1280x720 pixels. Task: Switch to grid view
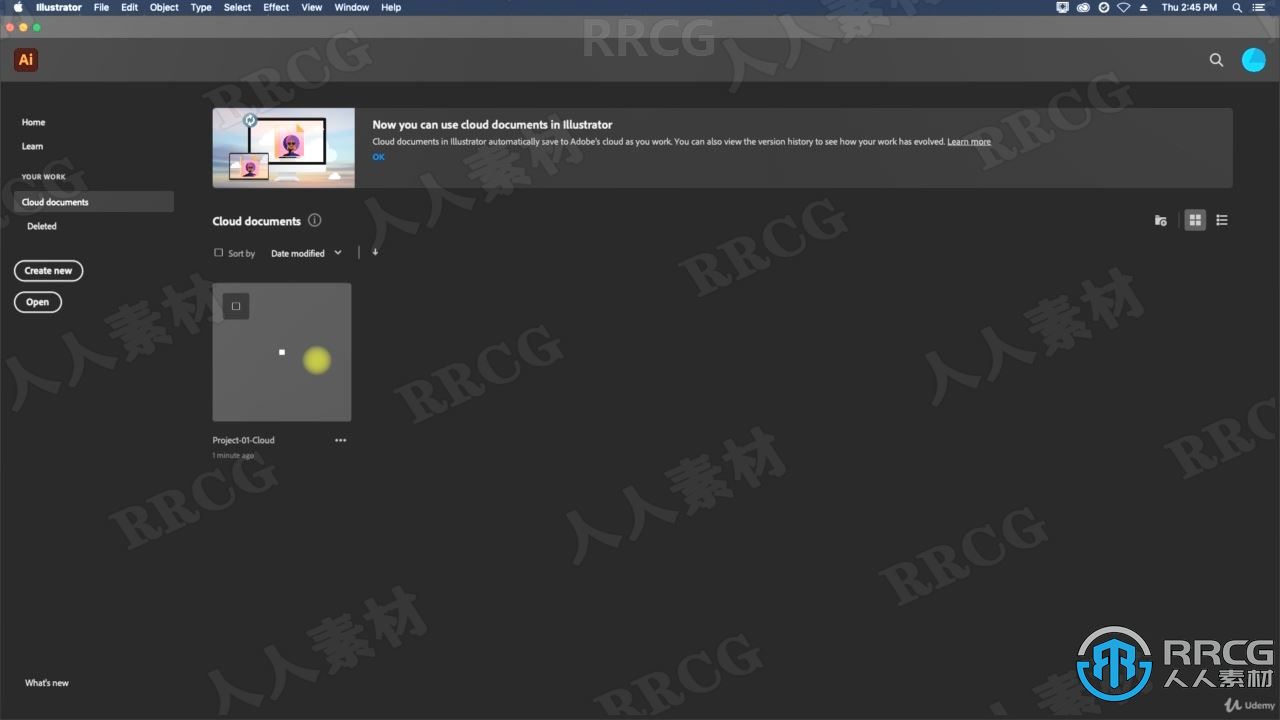pos(1195,220)
